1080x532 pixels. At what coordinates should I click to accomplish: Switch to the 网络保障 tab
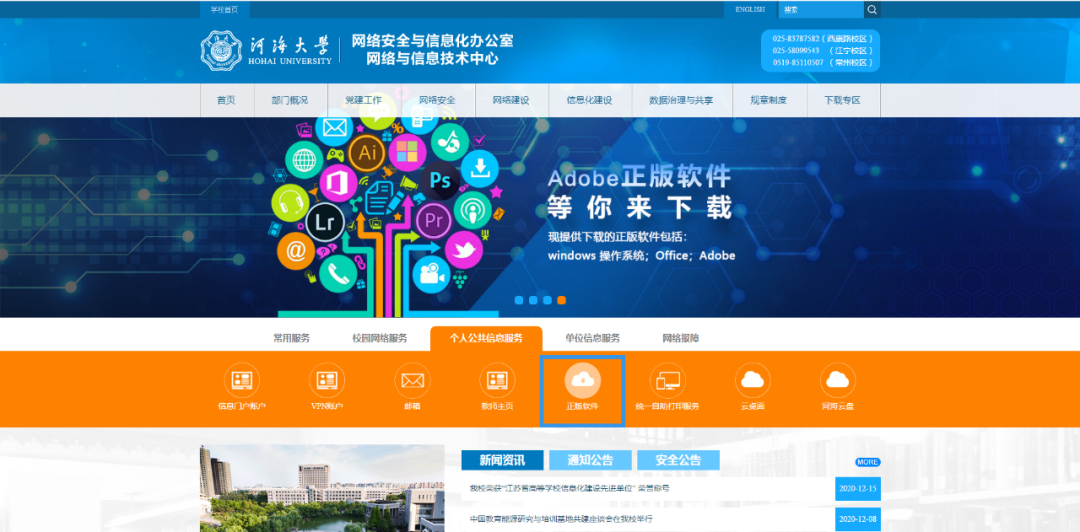coord(681,338)
